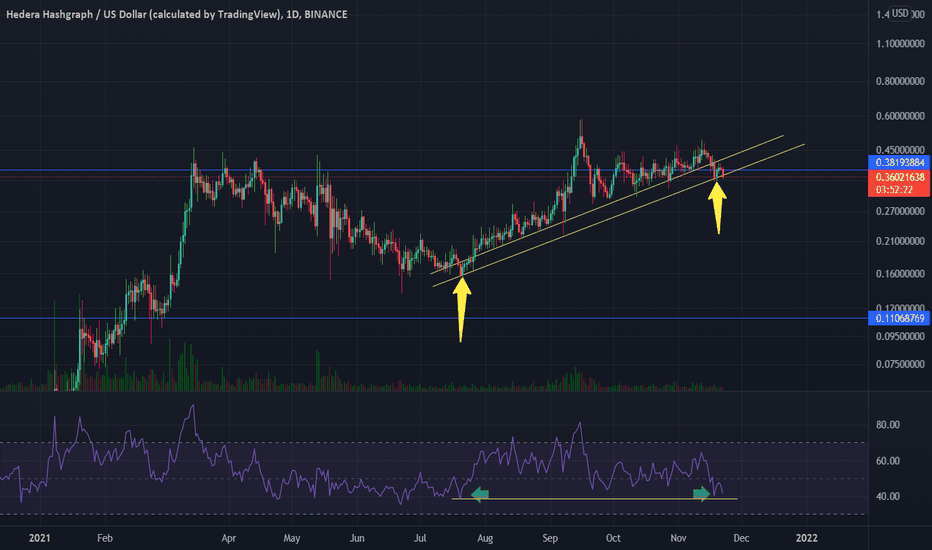Open the USD currency selector
Screen dimensions: 932x550
click(900, 13)
